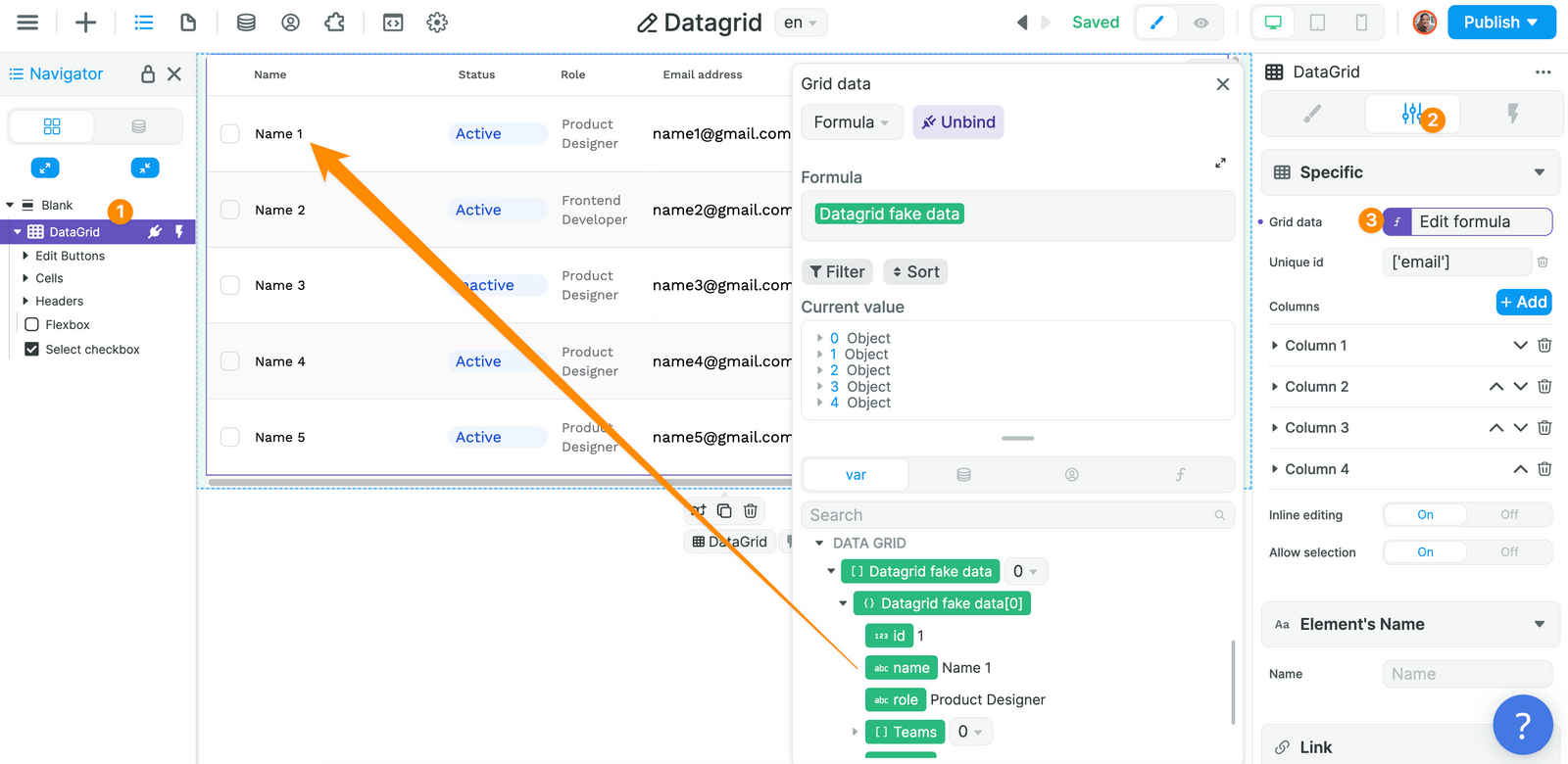This screenshot has width=1568, height=764.
Task: Select mobile breakpoint view
Action: pyautogui.click(x=1361, y=23)
